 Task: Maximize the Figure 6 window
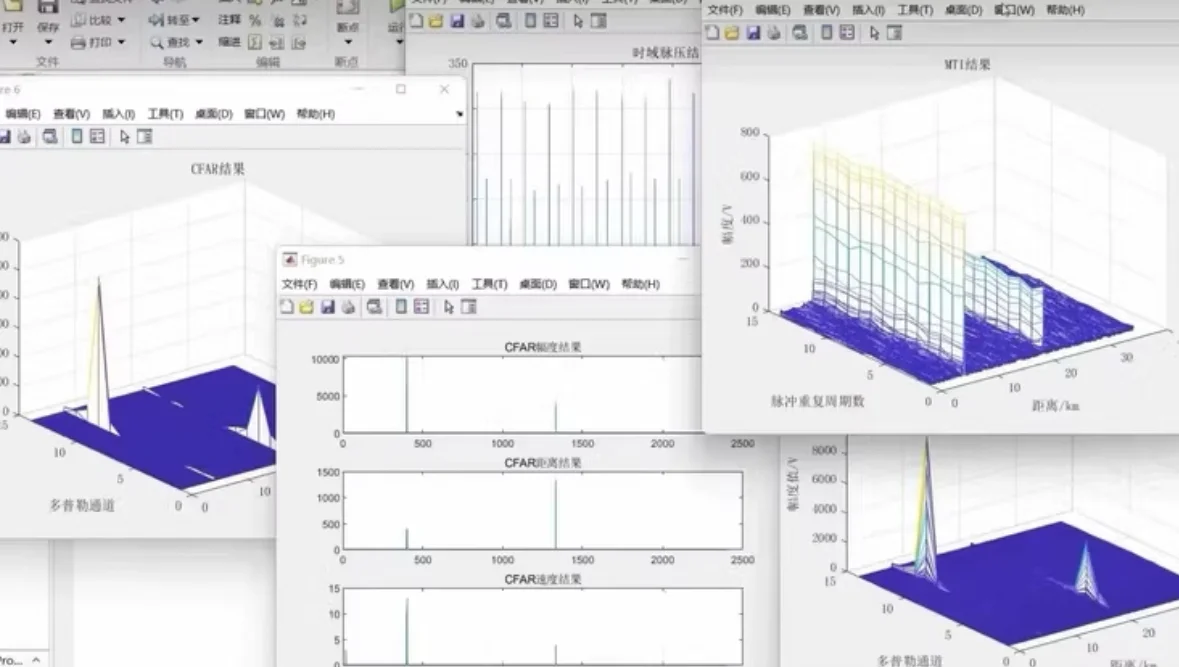401,89
